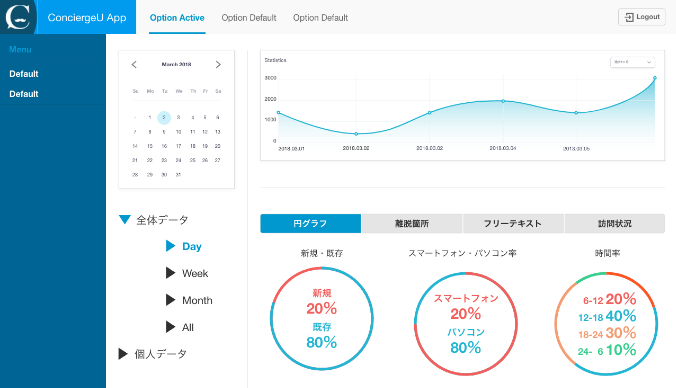The height and width of the screenshot is (388, 676).
Task: Choose date 20 in the calendar
Action: point(218,146)
